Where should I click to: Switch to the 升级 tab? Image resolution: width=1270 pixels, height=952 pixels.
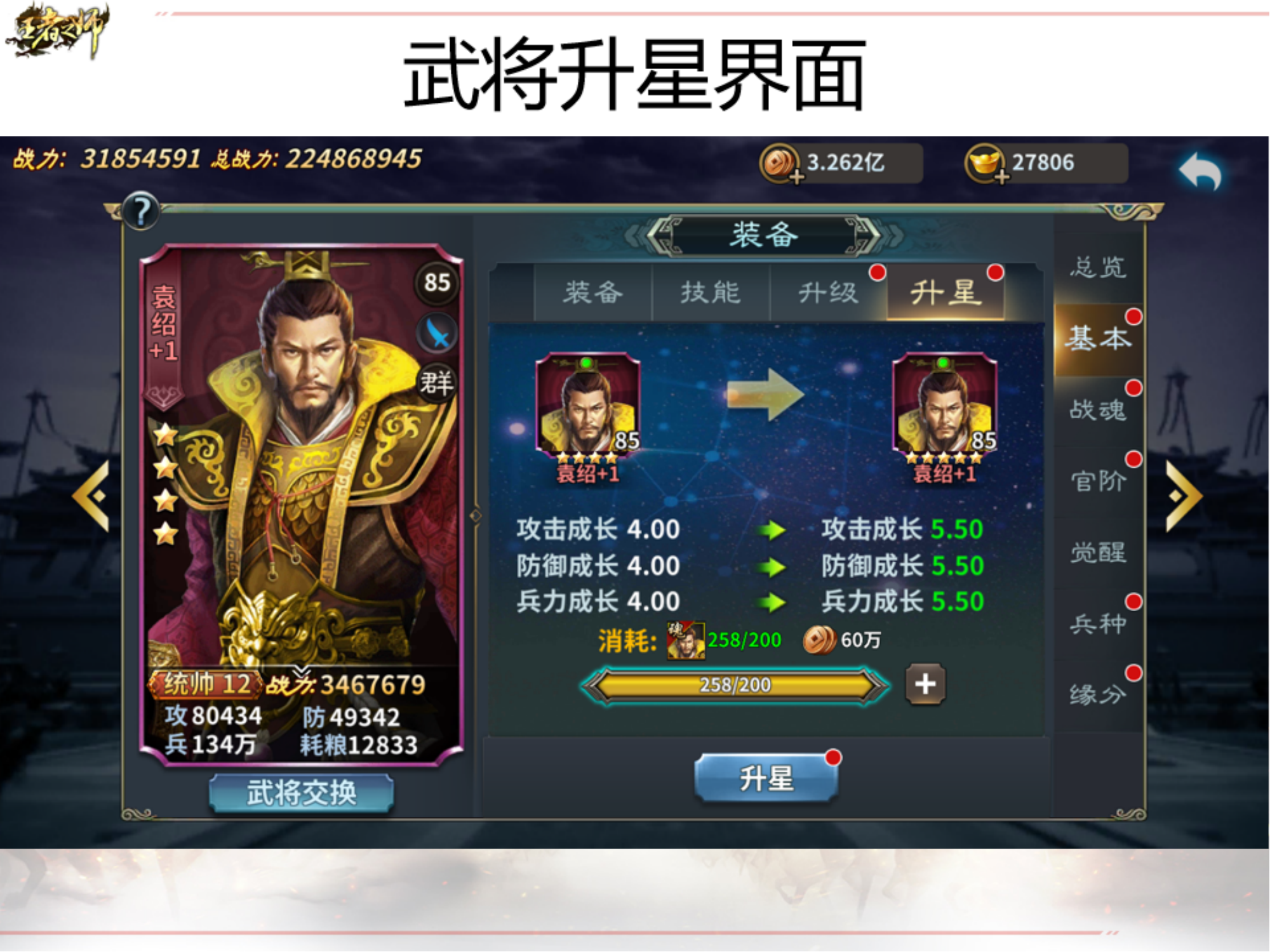828,293
